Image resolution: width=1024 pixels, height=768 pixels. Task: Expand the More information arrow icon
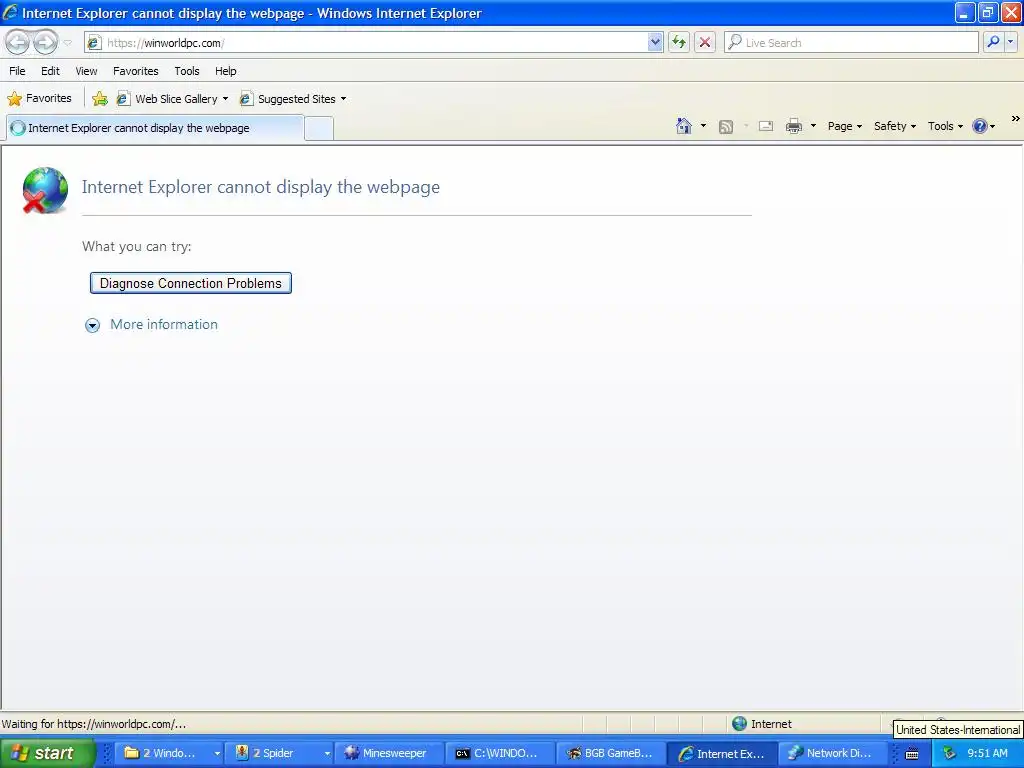point(93,325)
